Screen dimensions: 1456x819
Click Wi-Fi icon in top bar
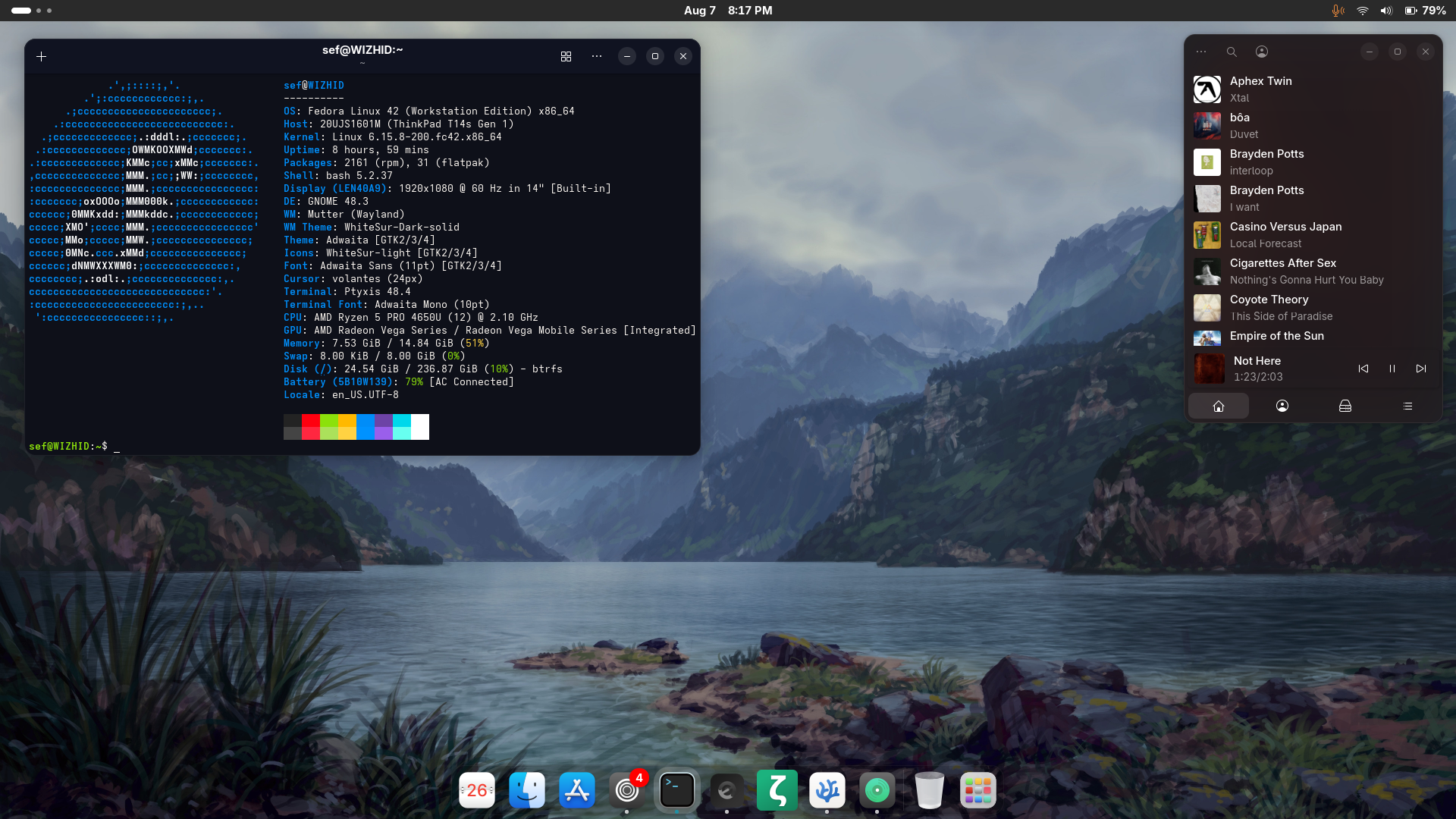point(1363,11)
